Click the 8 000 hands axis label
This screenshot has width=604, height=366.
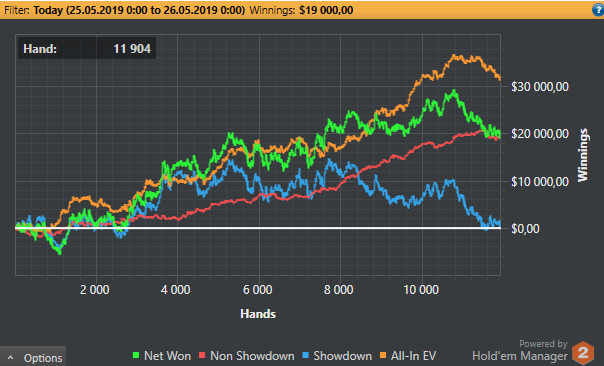click(339, 290)
